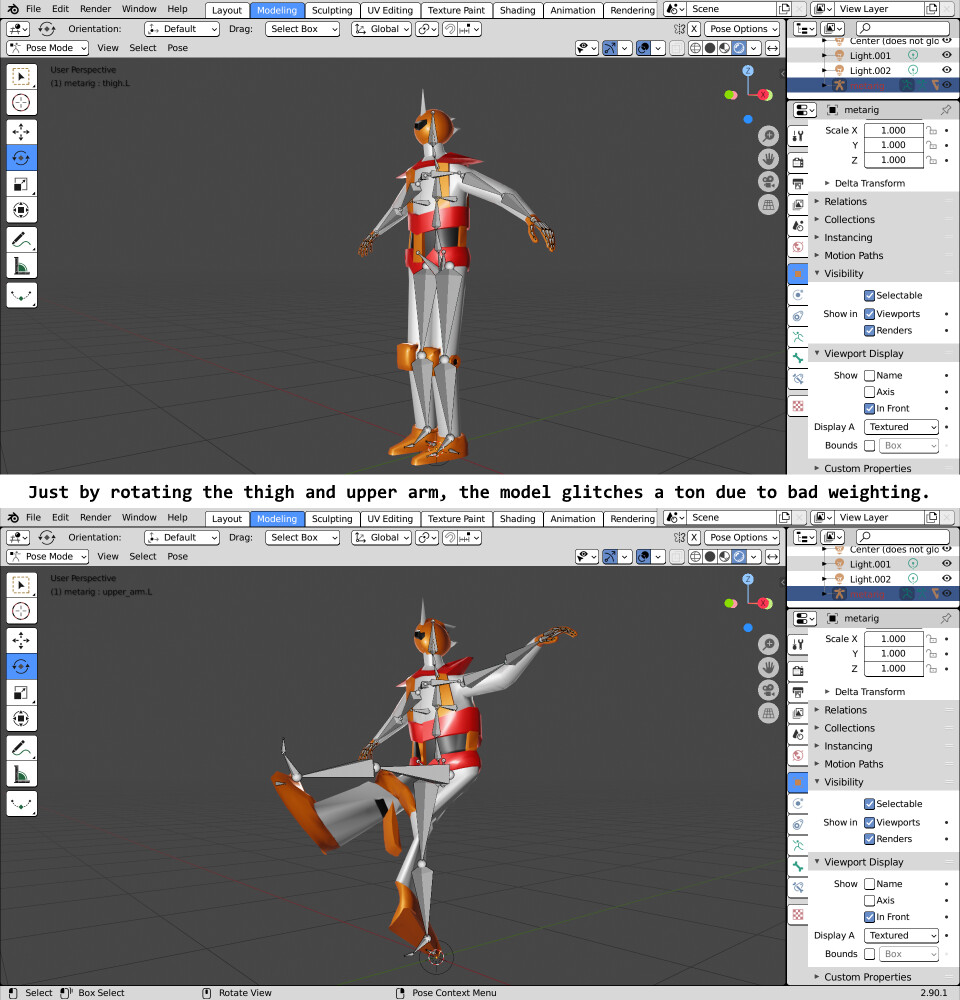Screen dimensions: 960x1000
Task: Hide Light.001 with its eye toggle
Action: [946, 55]
